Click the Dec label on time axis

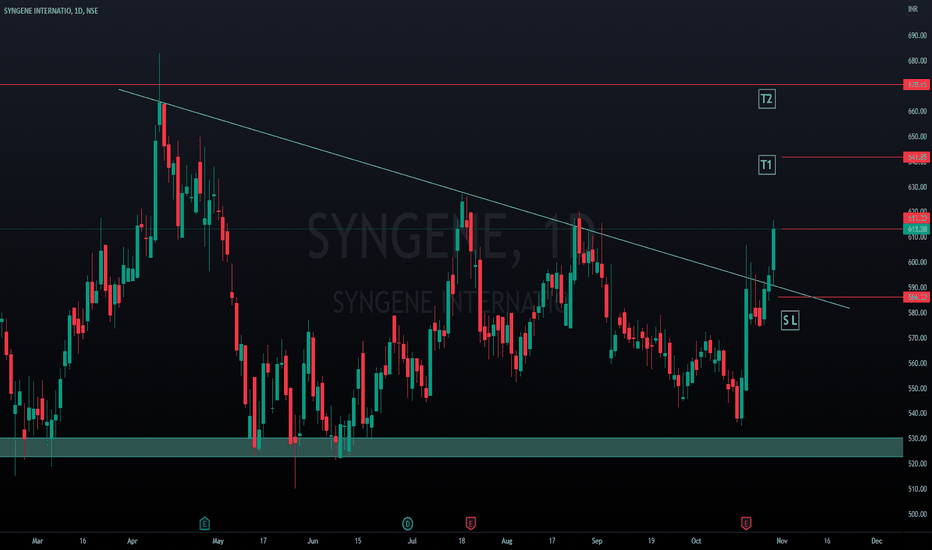[876, 541]
